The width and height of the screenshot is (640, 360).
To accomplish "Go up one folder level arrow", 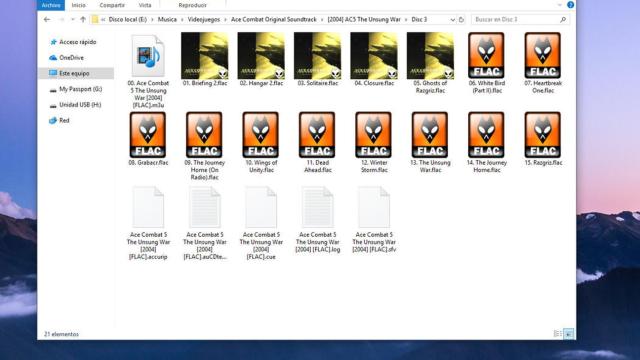I will point(83,19).
